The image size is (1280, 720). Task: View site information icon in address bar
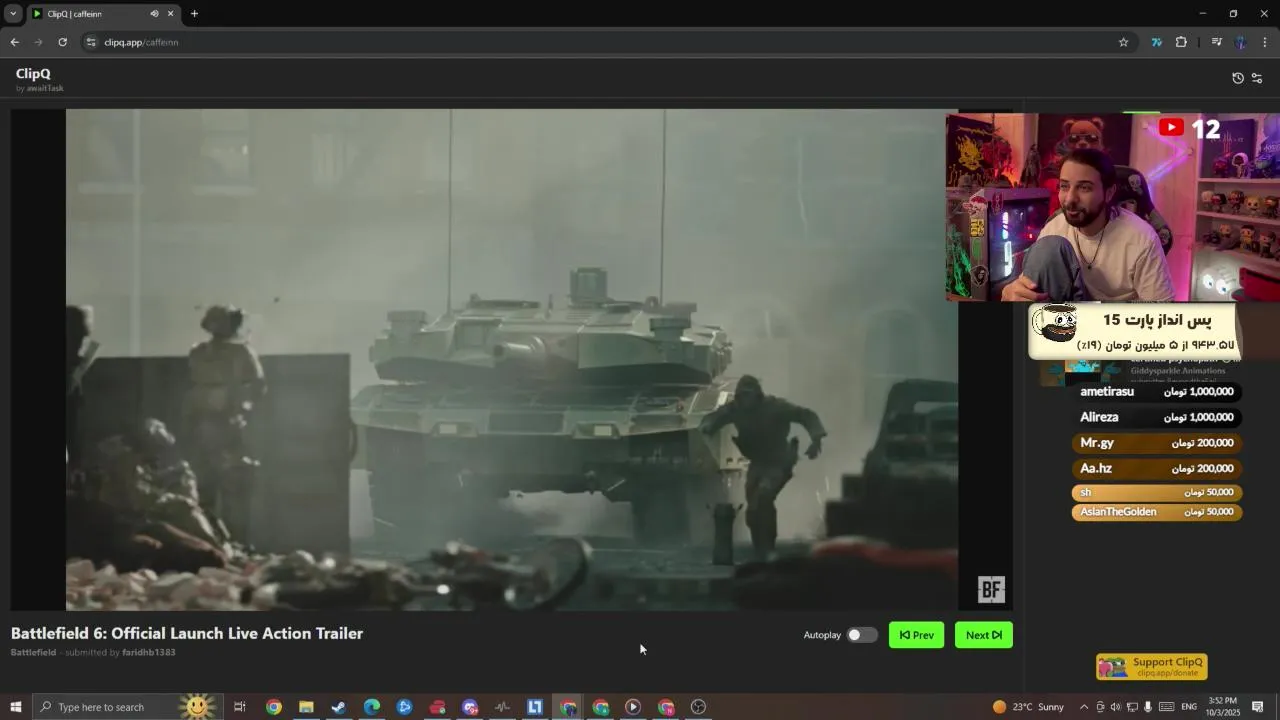[91, 42]
